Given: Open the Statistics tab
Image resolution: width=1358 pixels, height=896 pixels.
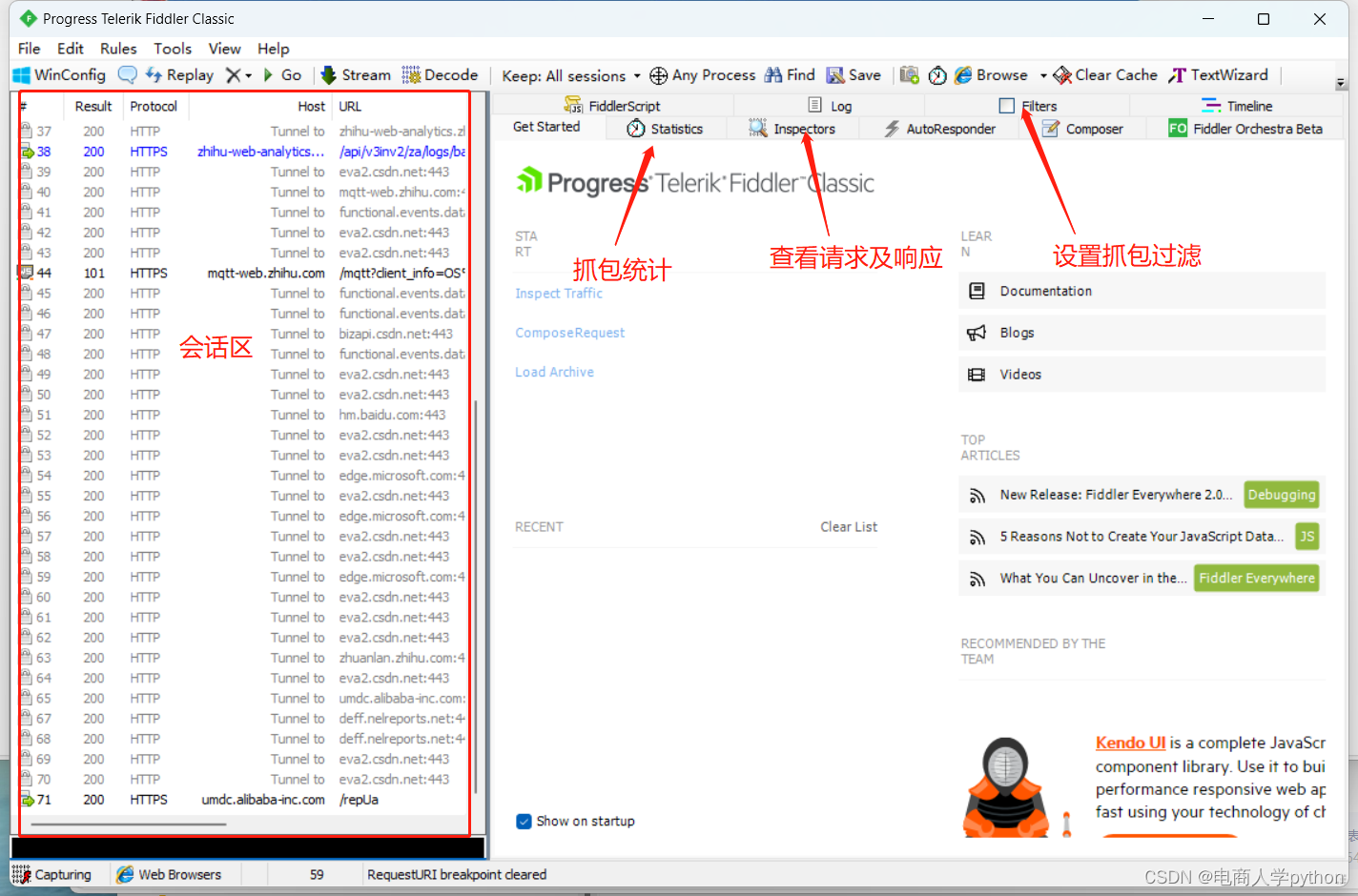Looking at the screenshot, I should coord(666,129).
